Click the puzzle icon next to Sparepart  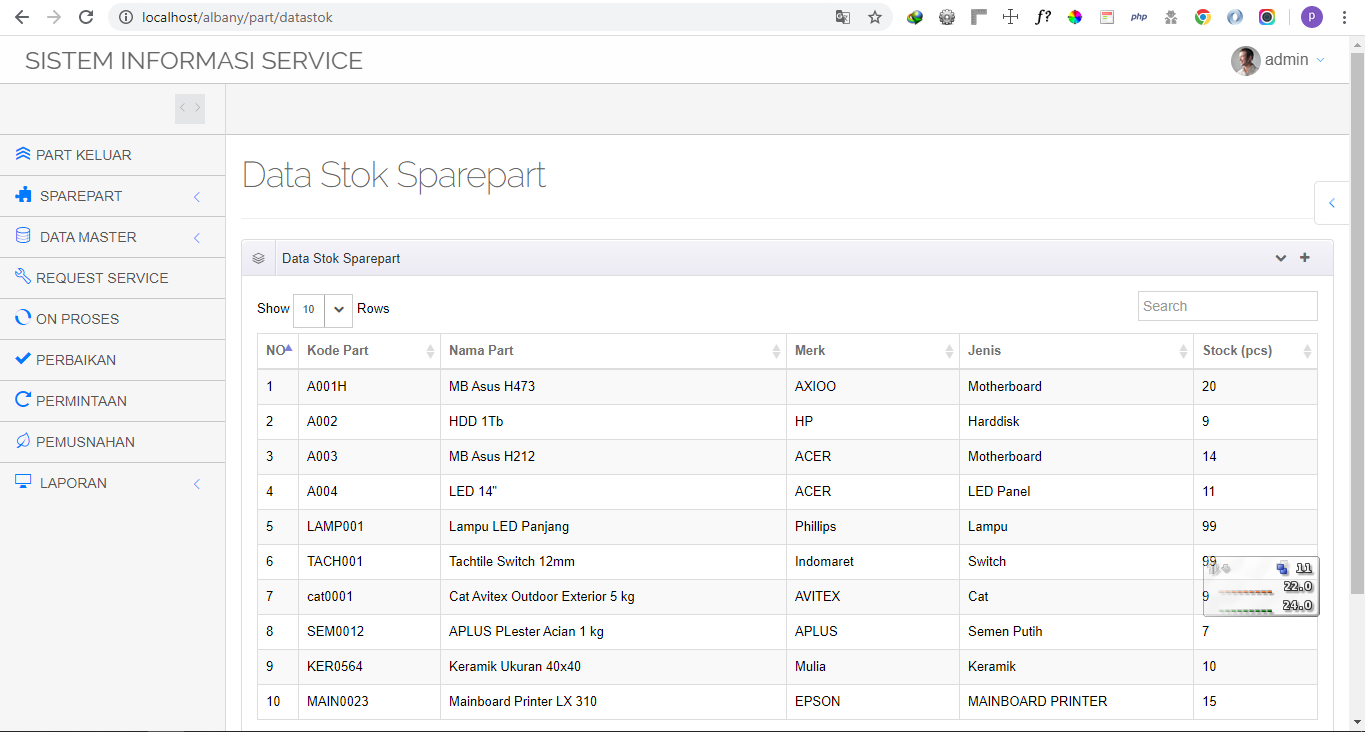[23, 195]
